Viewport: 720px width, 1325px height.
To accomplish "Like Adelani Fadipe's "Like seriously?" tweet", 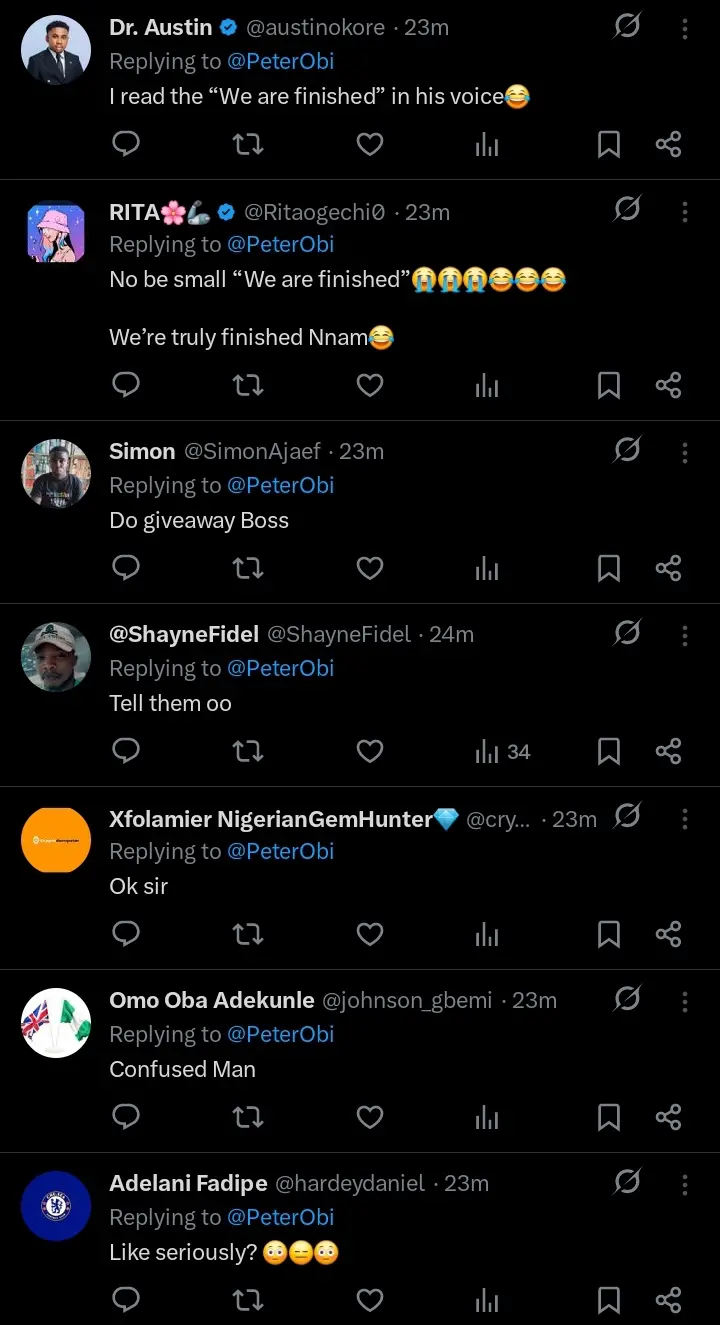I will click(x=370, y=1300).
